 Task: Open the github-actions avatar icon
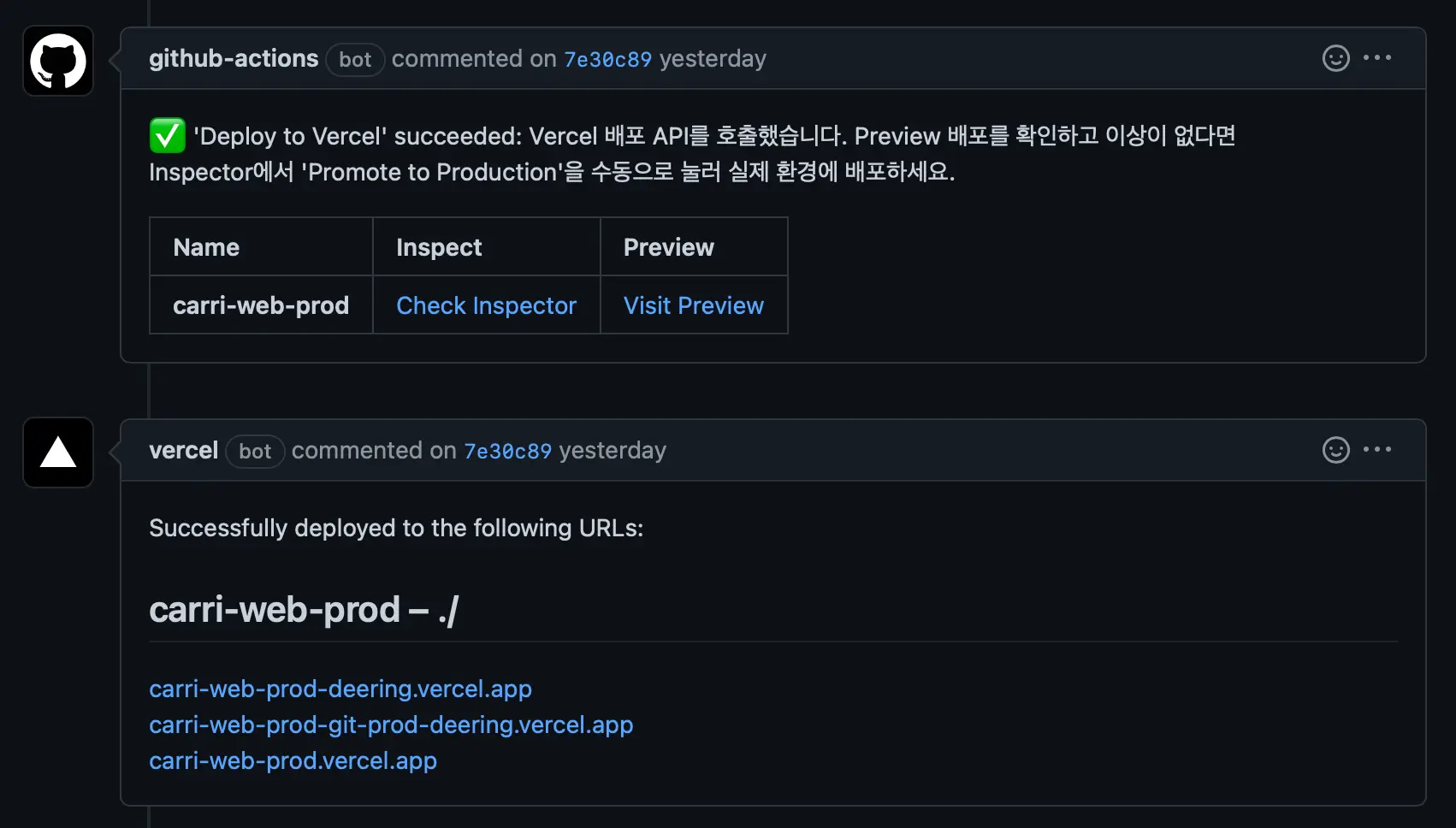(58, 61)
